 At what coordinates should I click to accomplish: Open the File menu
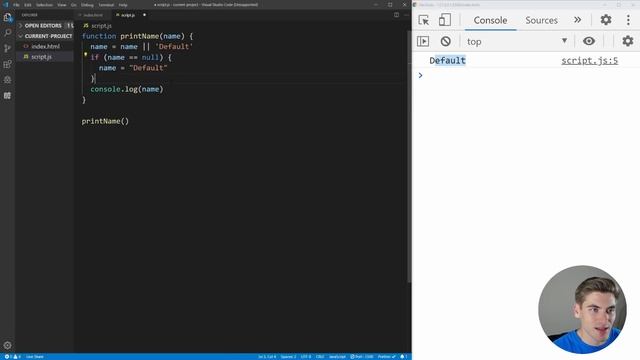tap(16, 5)
